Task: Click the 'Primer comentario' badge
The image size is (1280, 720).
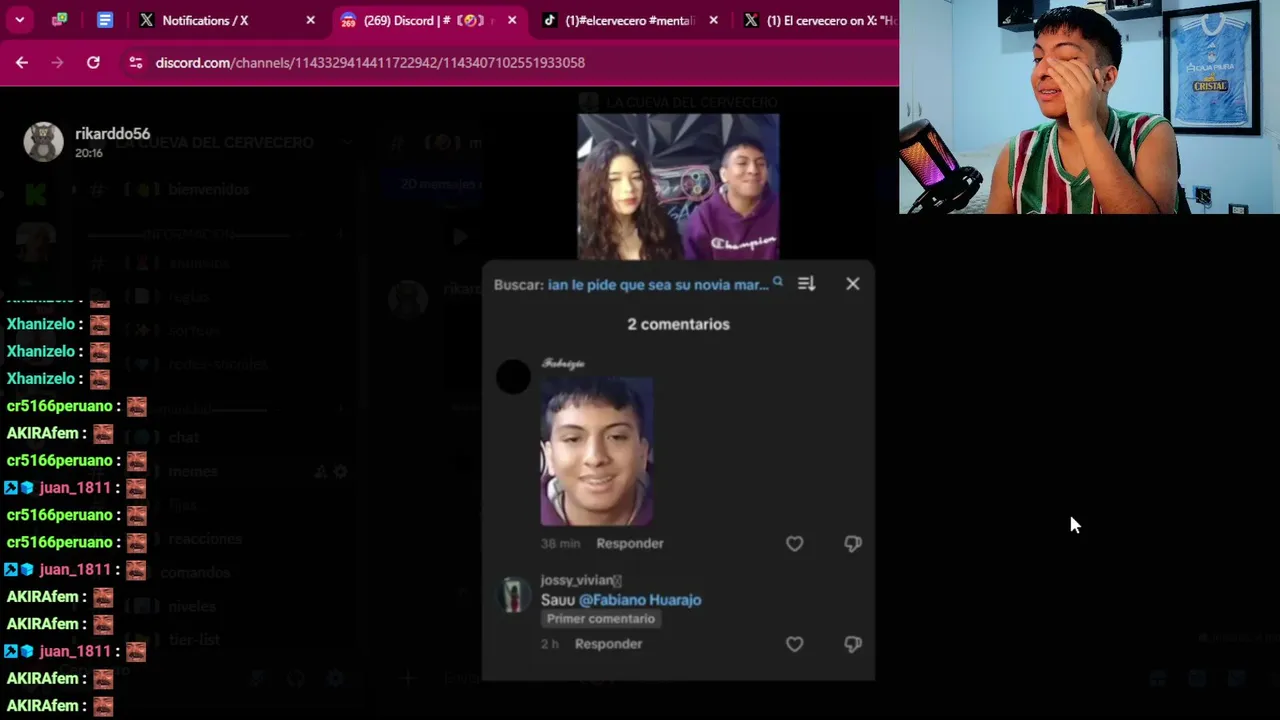Action: point(601,619)
